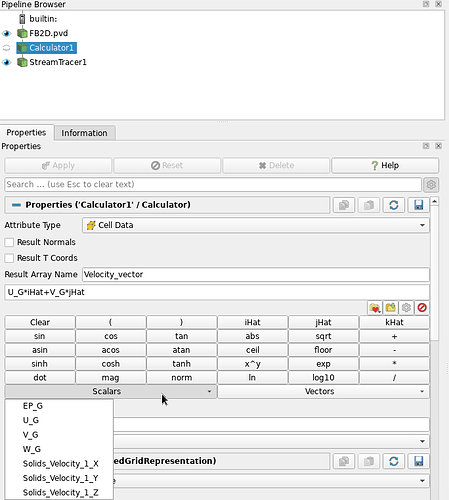The width and height of the screenshot is (449, 500).
Task: Check the Result T Coords option
Action: click(9, 258)
